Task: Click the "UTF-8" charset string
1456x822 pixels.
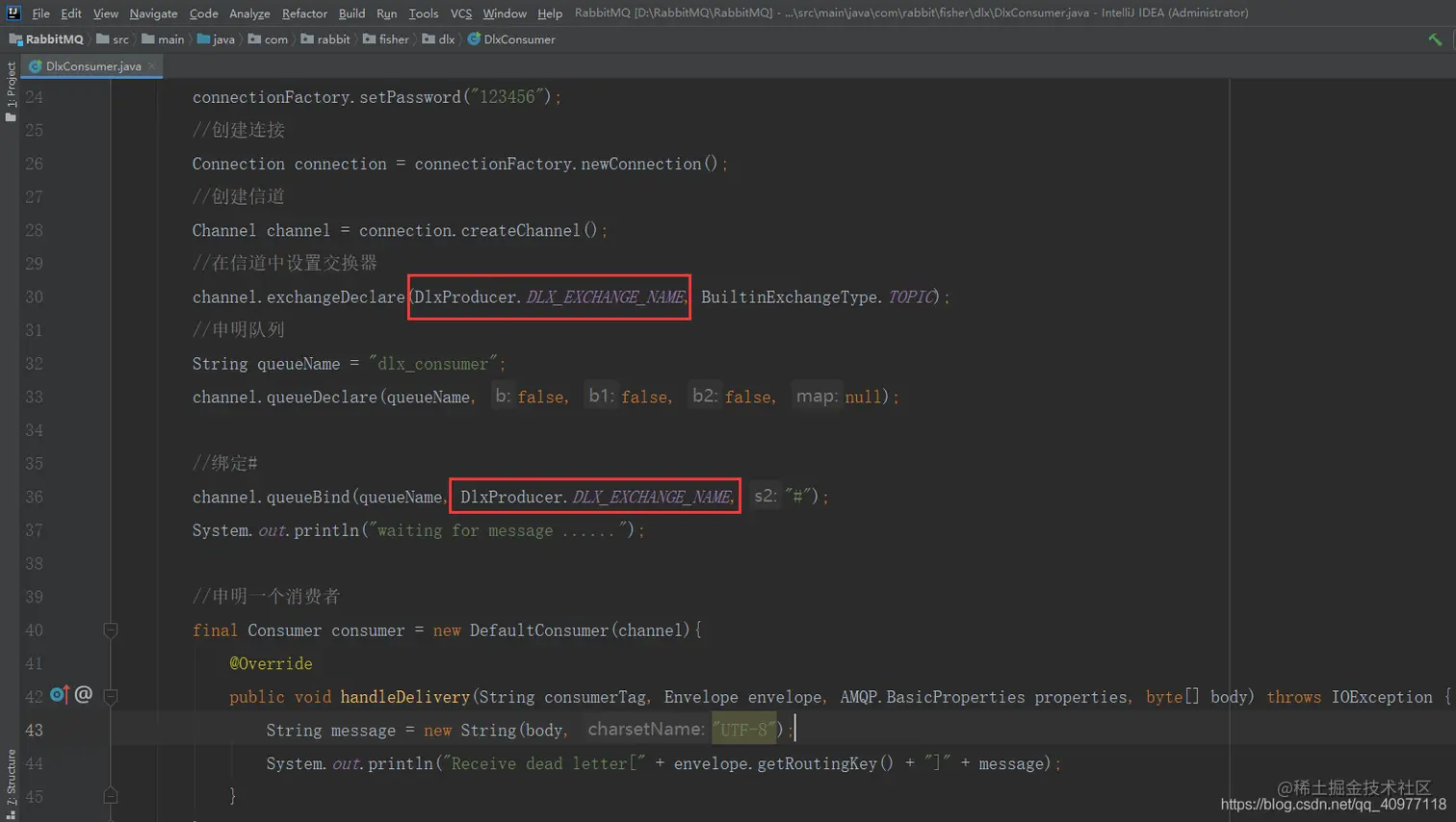Action: [744, 730]
